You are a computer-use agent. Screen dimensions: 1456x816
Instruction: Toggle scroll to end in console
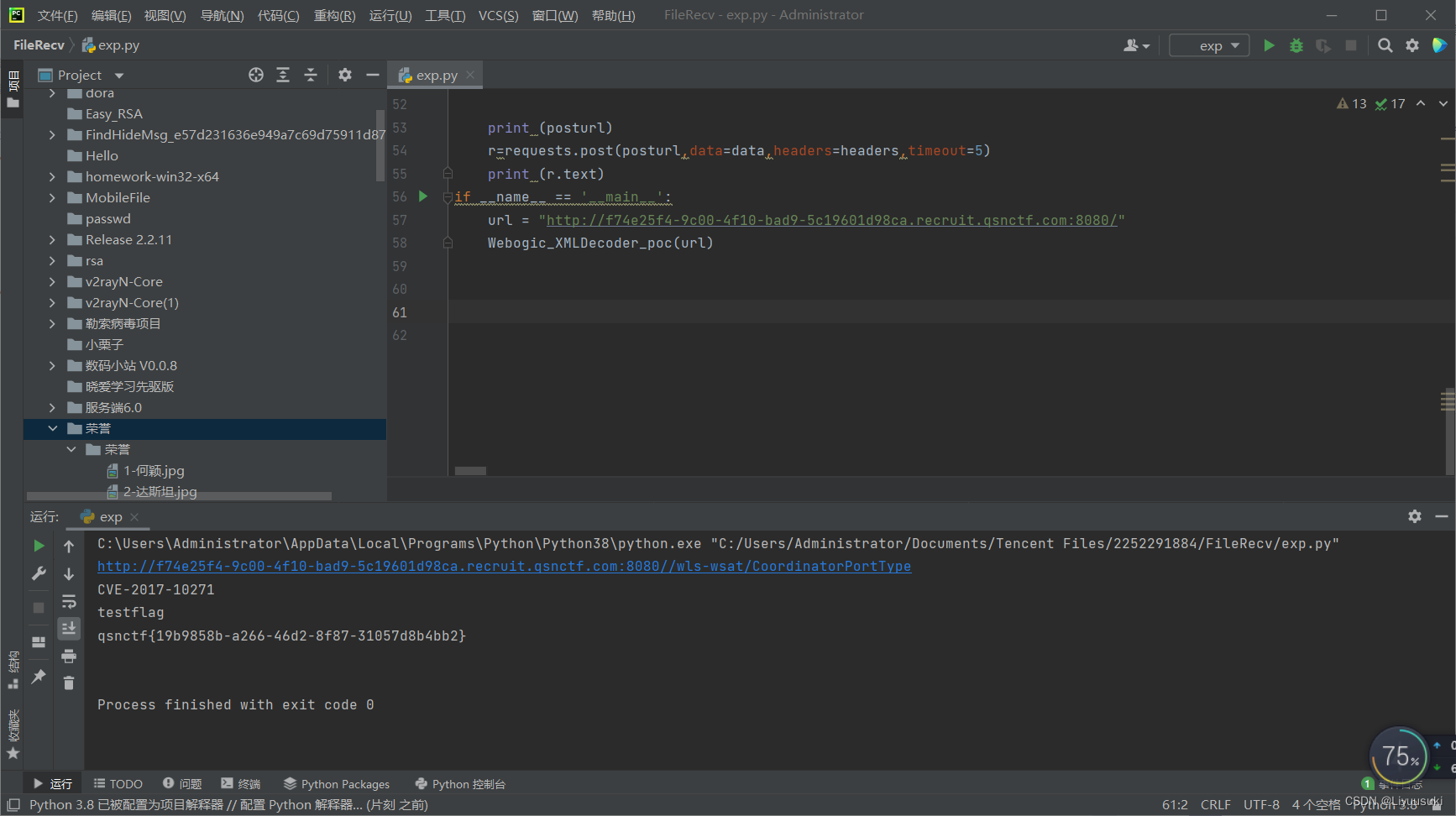[x=69, y=628]
